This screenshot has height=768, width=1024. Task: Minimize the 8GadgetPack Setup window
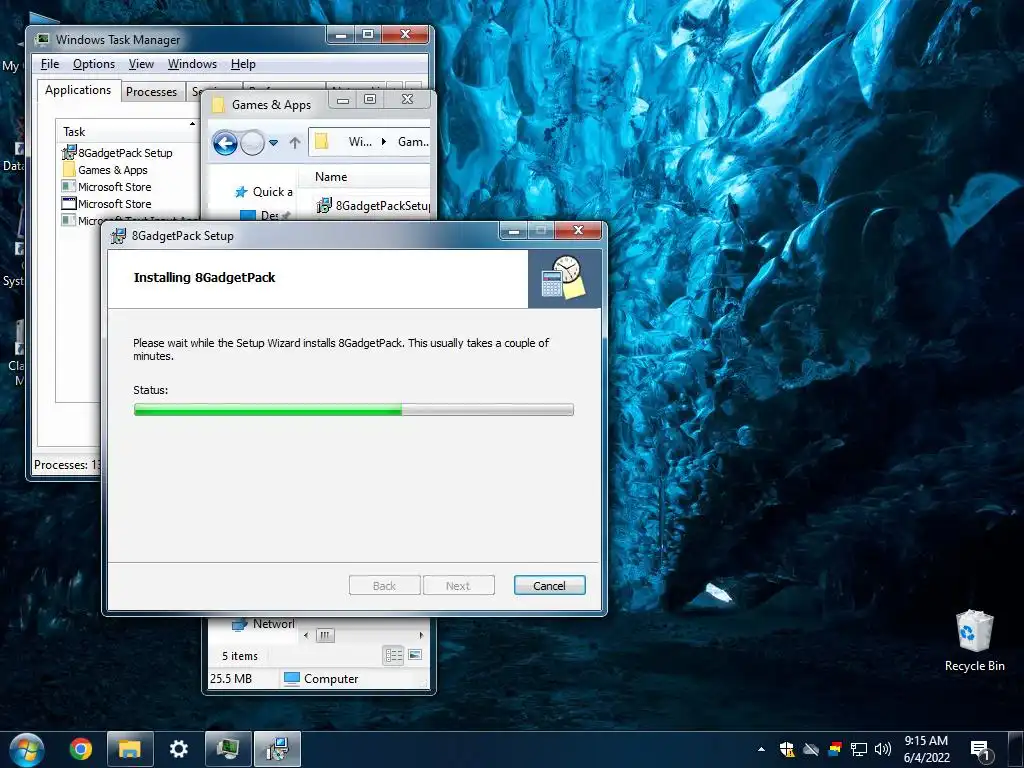click(x=514, y=231)
